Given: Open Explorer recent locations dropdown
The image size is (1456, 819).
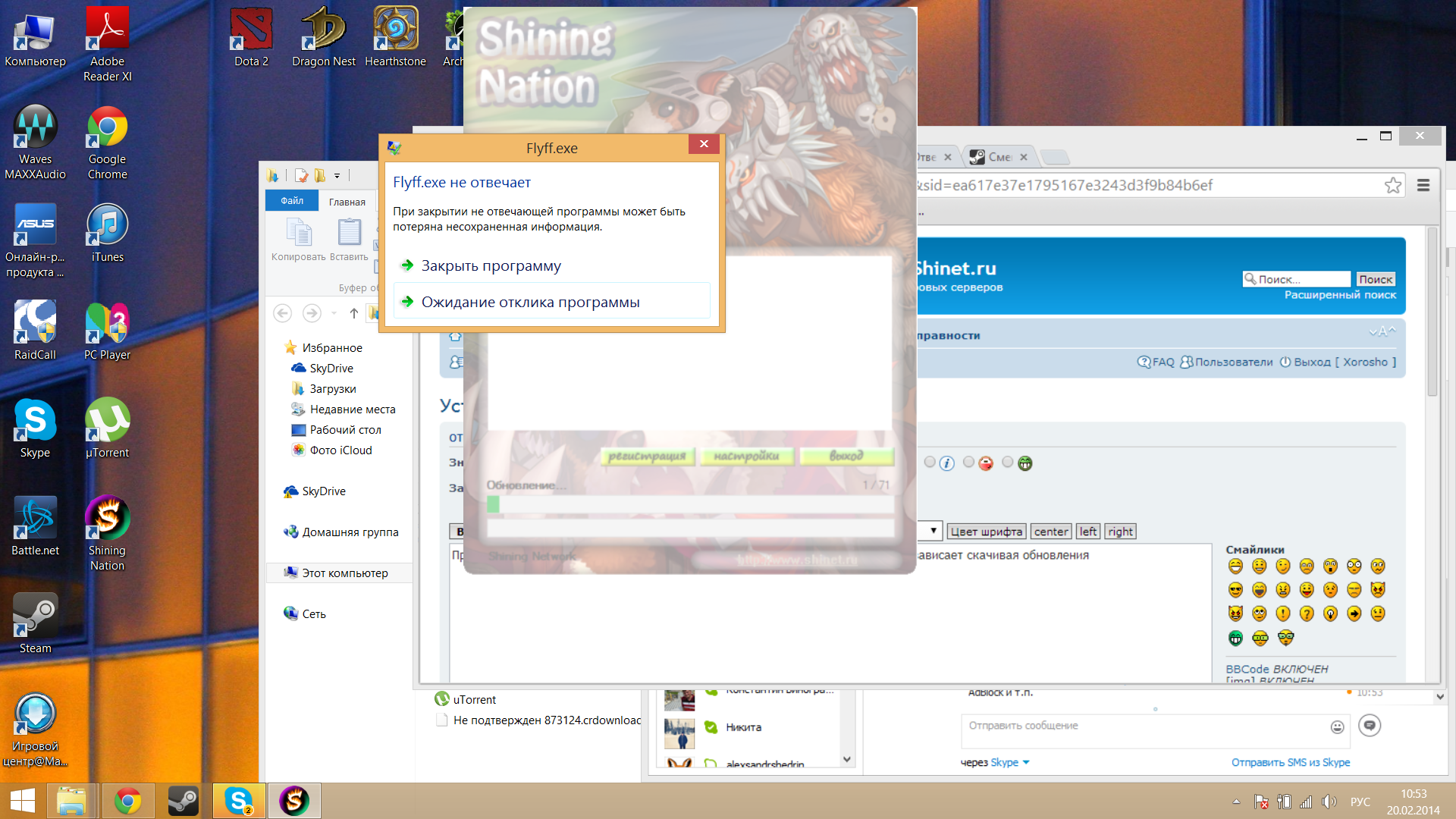Looking at the screenshot, I should click(334, 313).
